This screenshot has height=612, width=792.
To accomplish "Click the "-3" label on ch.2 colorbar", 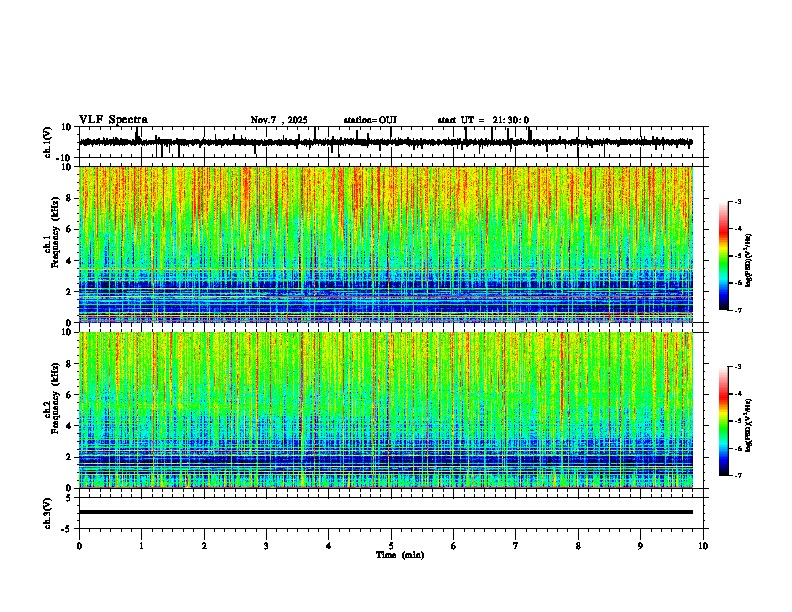I will pos(738,367).
